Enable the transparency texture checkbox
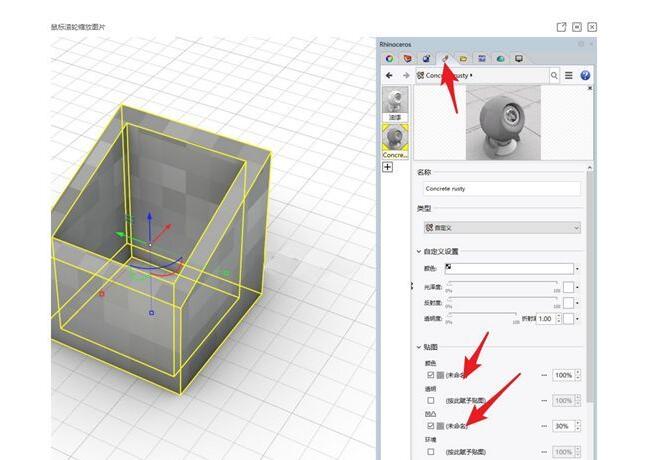The image size is (648, 460). [431, 400]
